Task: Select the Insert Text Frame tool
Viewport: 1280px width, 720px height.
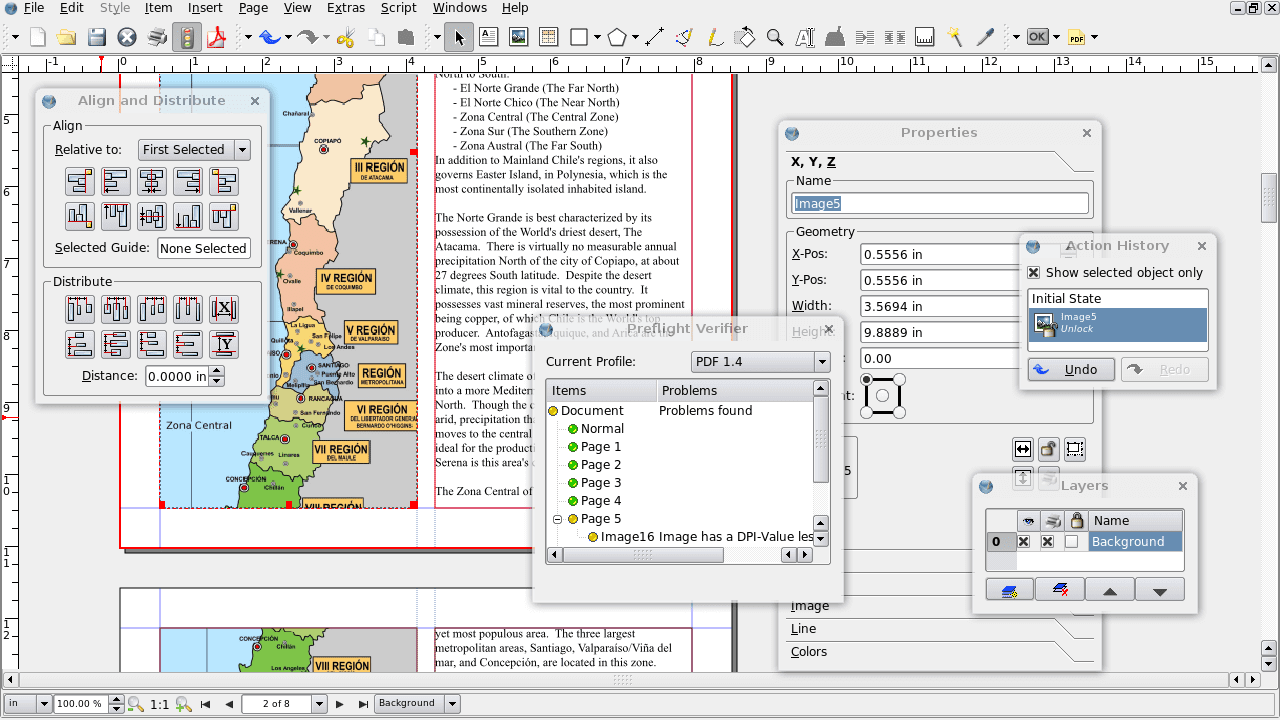Action: (488, 37)
